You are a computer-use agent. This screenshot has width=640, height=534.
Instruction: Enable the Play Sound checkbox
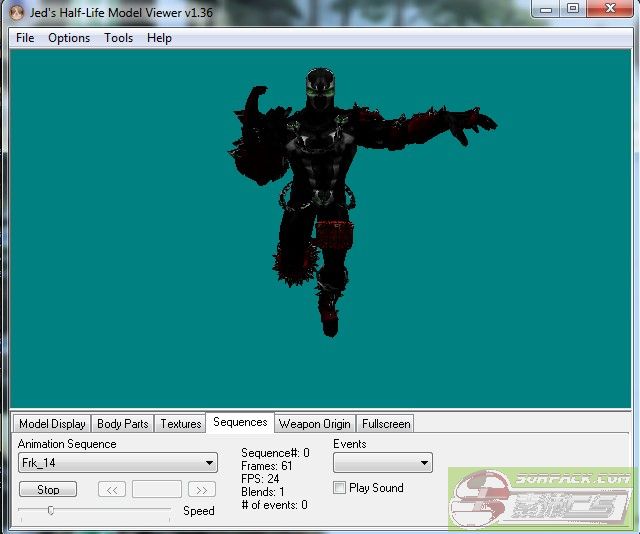[x=339, y=488]
